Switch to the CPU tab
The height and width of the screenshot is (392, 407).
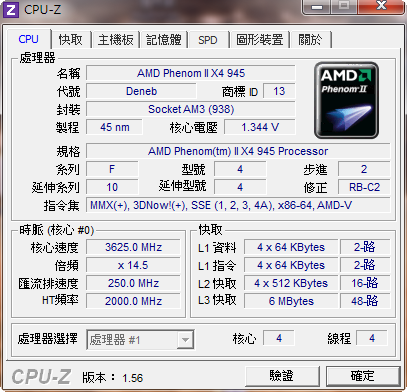click(x=29, y=39)
